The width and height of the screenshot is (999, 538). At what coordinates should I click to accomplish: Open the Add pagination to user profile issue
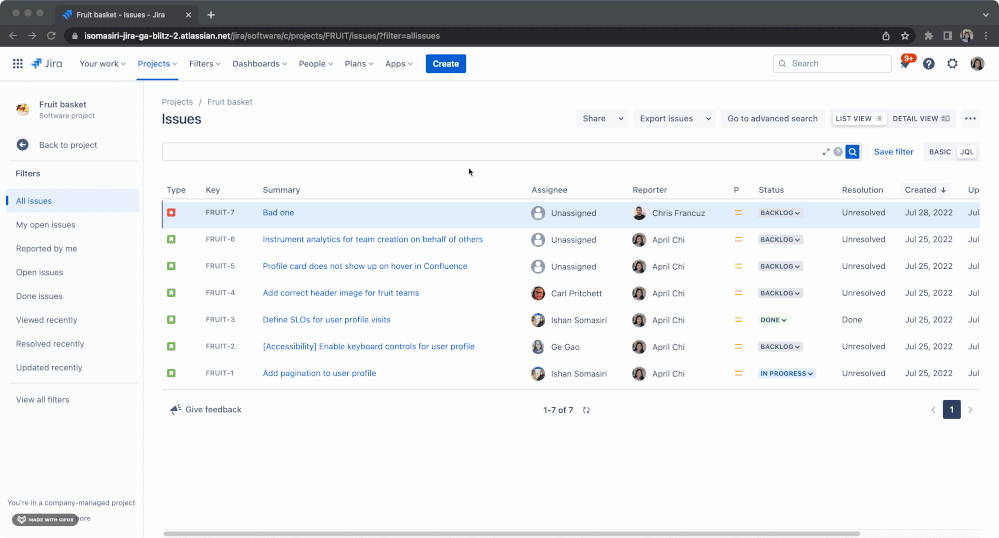pyautogui.click(x=319, y=373)
